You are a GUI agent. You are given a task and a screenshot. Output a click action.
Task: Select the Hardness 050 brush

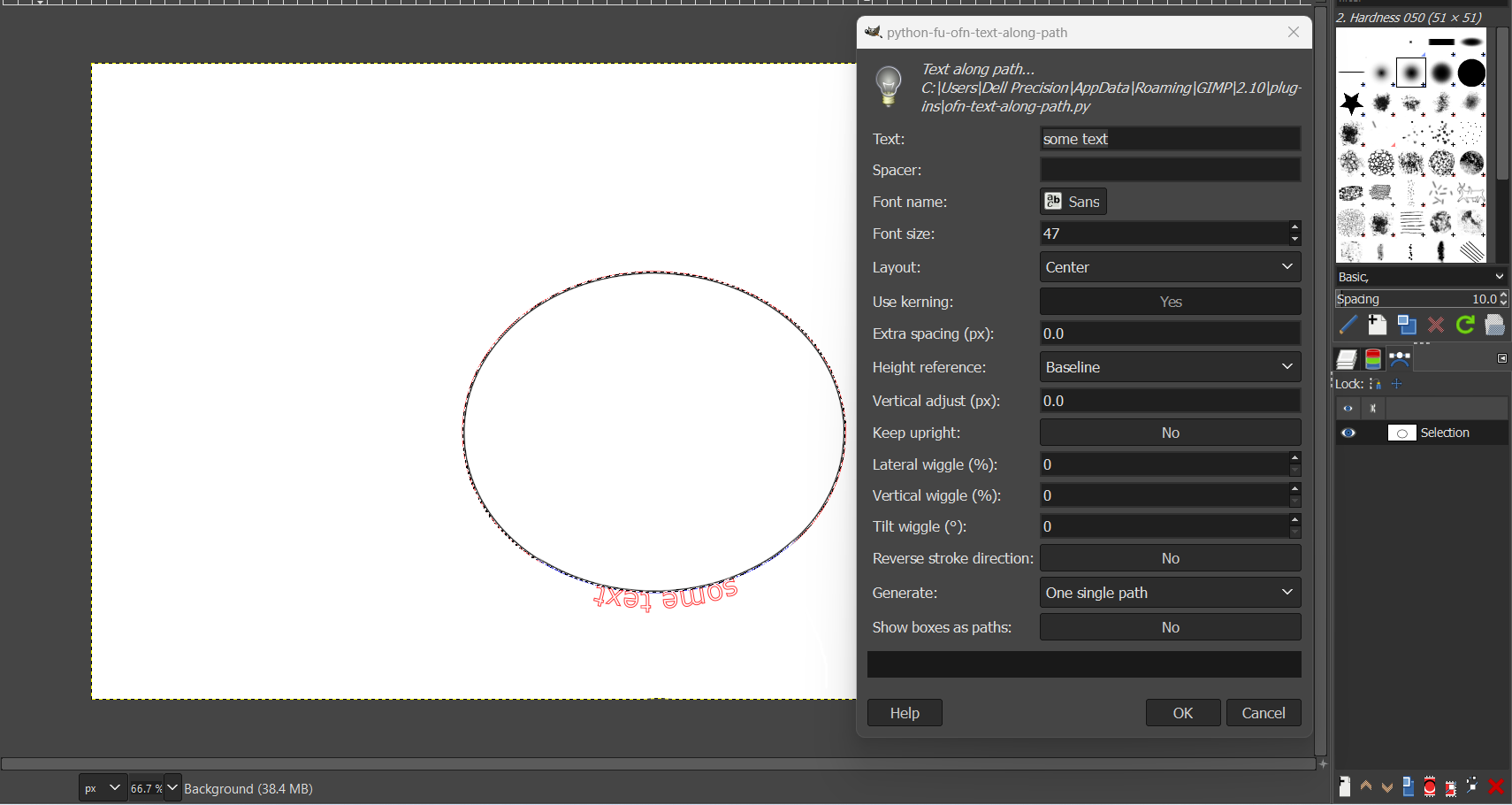1411,73
